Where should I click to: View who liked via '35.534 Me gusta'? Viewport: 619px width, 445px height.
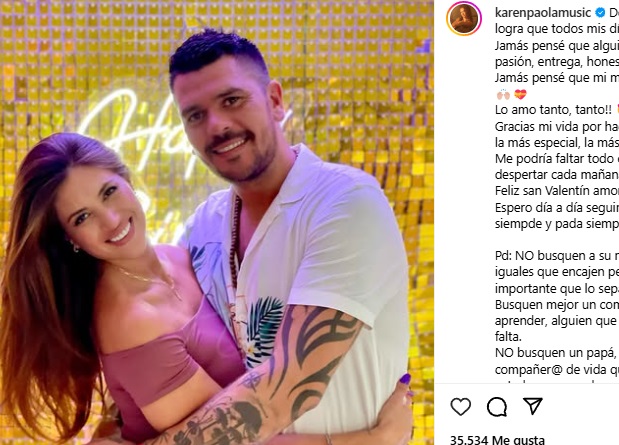(x=497, y=439)
